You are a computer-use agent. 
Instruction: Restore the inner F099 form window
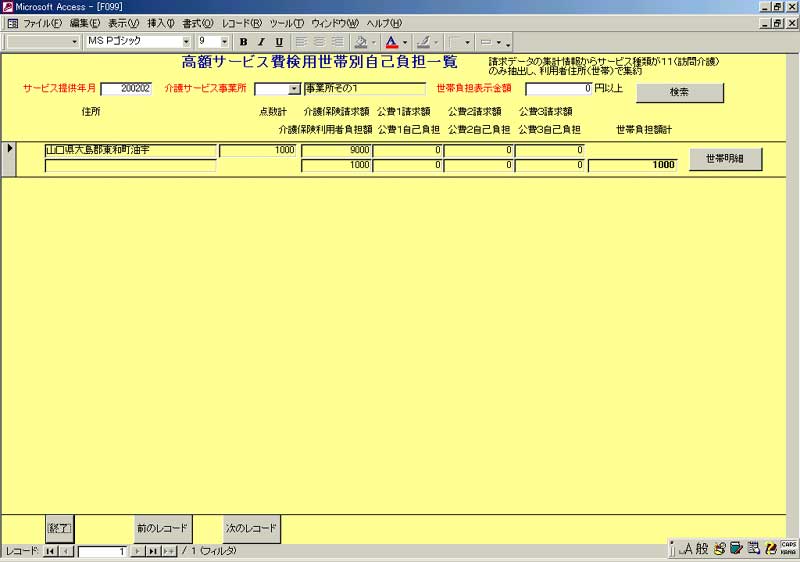(x=778, y=23)
